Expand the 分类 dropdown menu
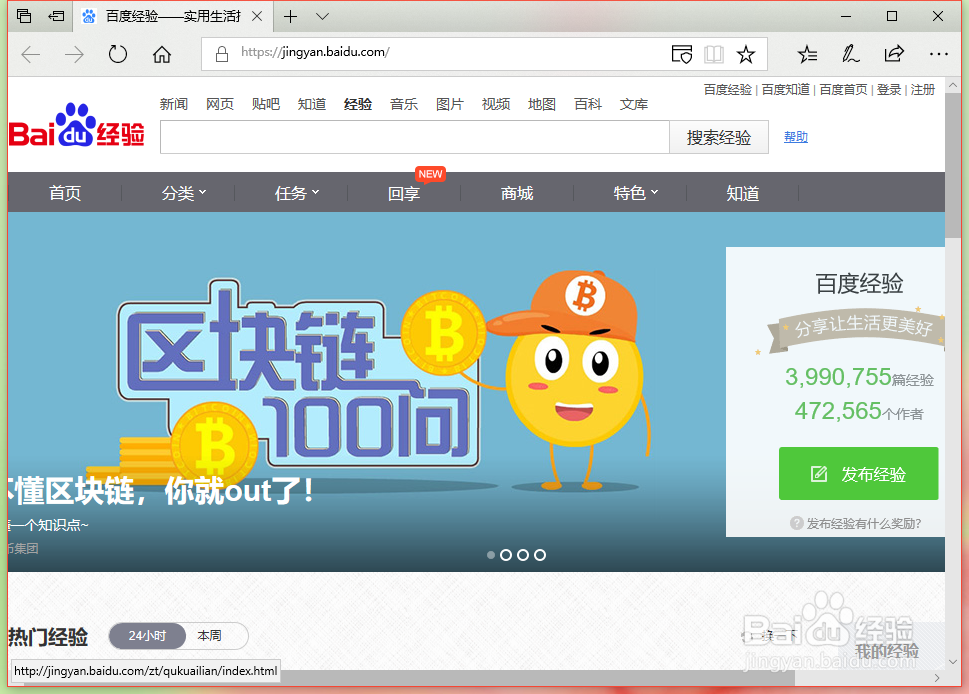 pyautogui.click(x=184, y=193)
